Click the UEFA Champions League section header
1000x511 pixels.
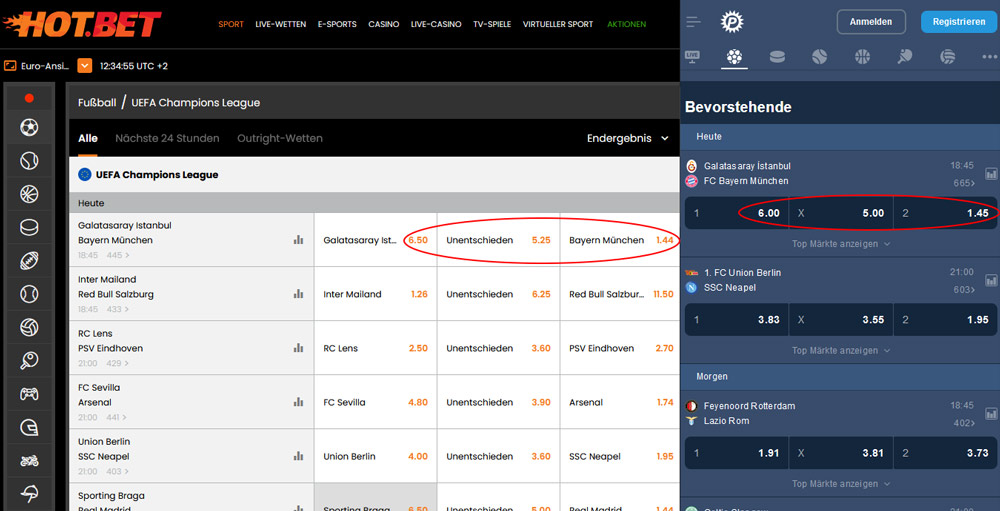point(374,175)
